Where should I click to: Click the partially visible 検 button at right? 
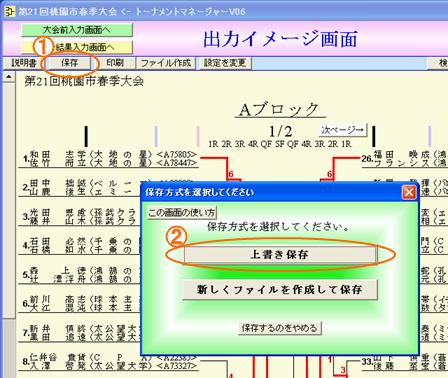tap(439, 63)
